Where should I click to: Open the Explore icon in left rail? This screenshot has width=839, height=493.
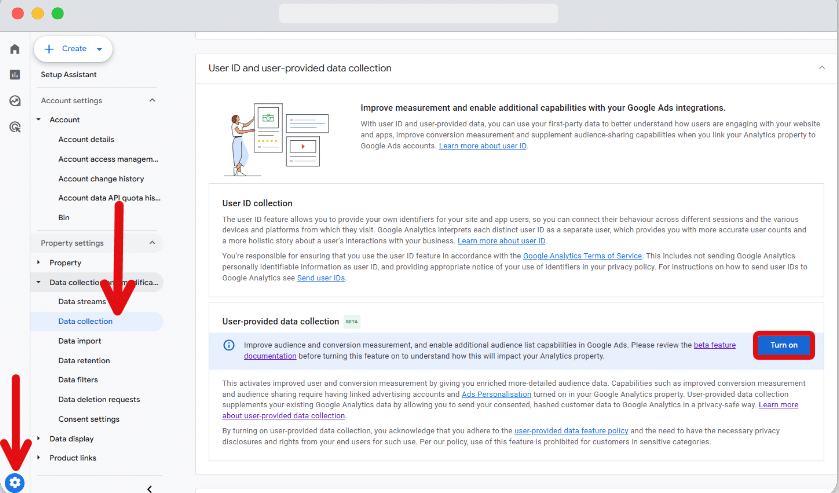(14, 101)
